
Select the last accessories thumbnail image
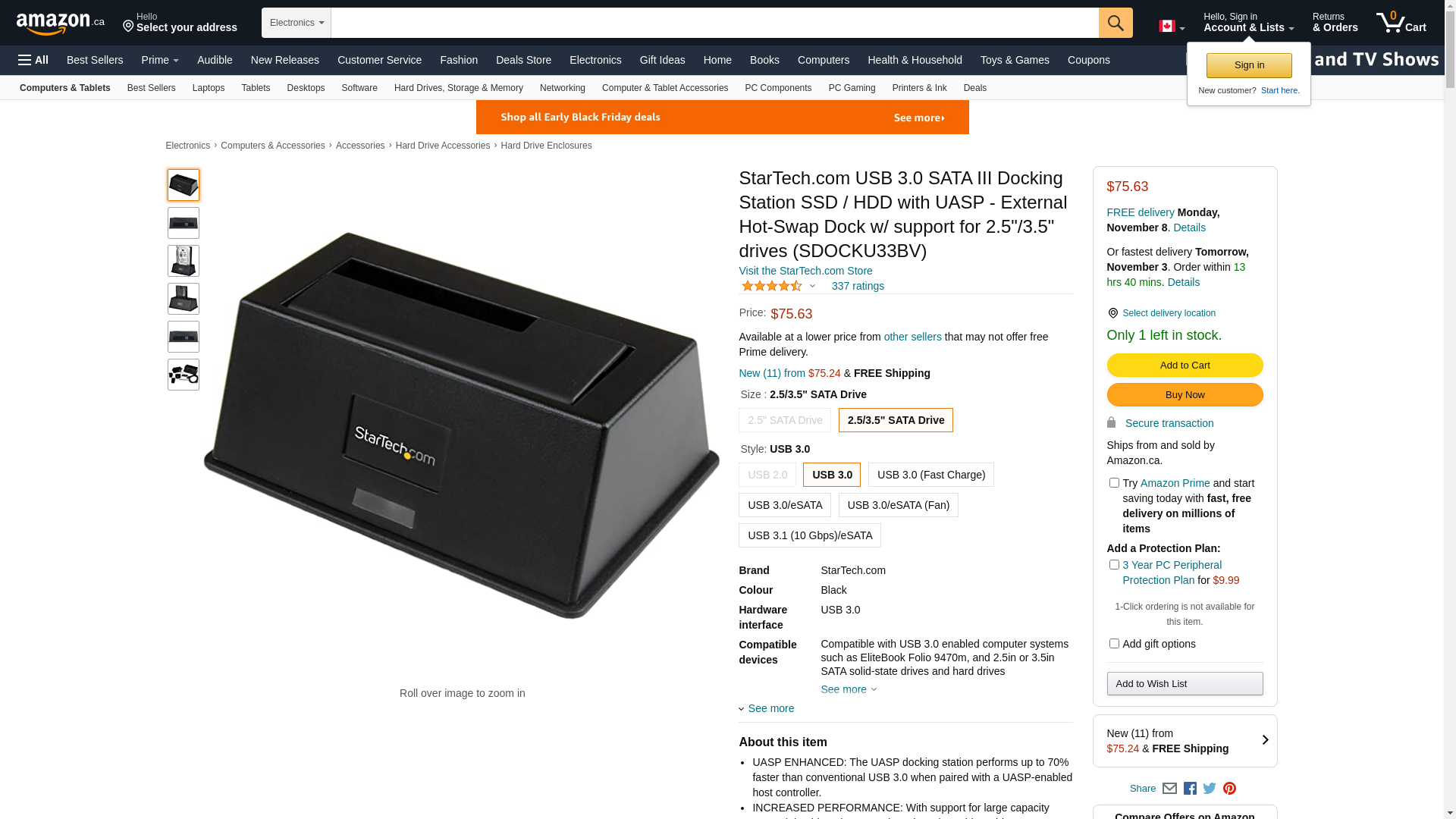[184, 375]
